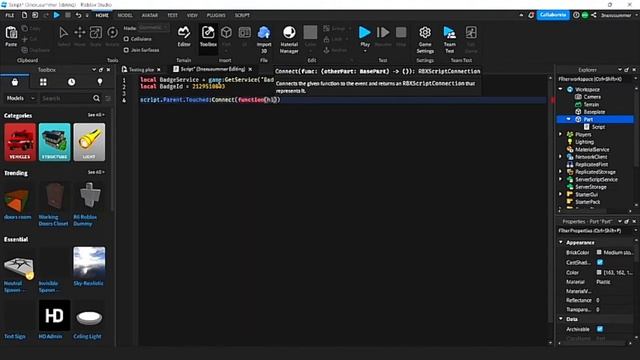
Task: Switch to the SCRIPT ribbon tab
Action: 242,15
